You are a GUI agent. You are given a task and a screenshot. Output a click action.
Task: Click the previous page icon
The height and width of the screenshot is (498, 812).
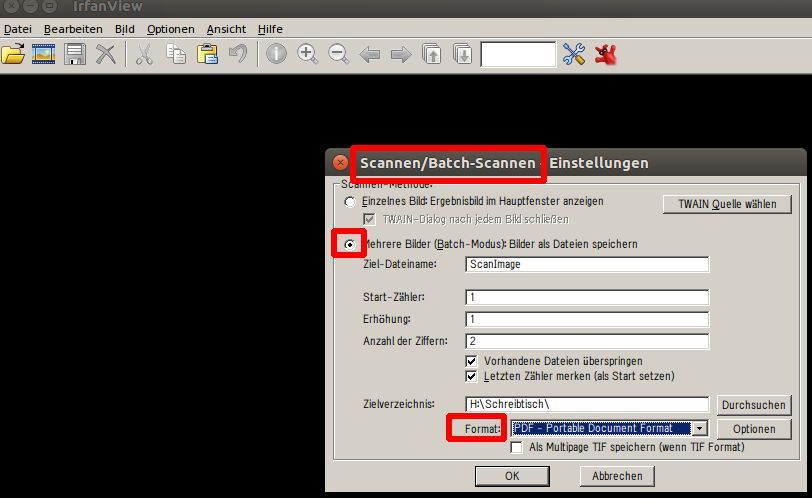tap(431, 54)
